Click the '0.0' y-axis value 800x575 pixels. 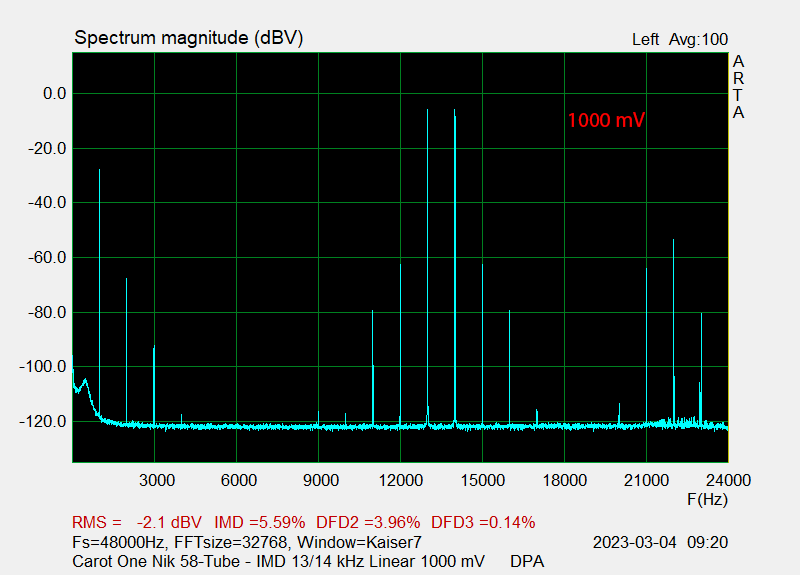point(55,94)
